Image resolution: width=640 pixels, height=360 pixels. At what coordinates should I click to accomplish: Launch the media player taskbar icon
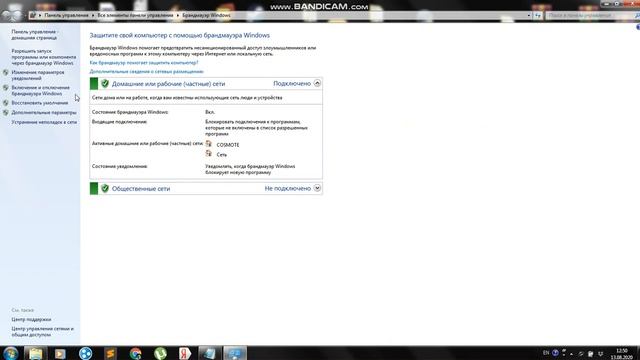tap(60, 353)
